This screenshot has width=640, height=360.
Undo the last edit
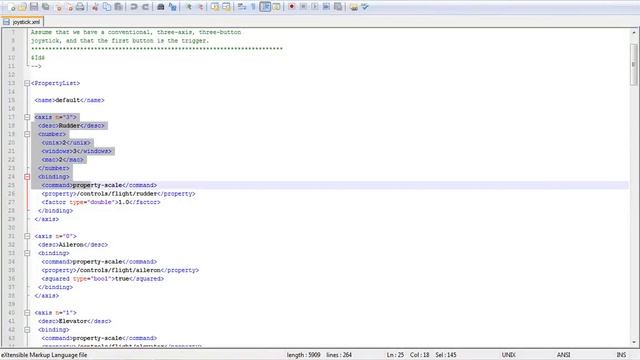point(133,7)
